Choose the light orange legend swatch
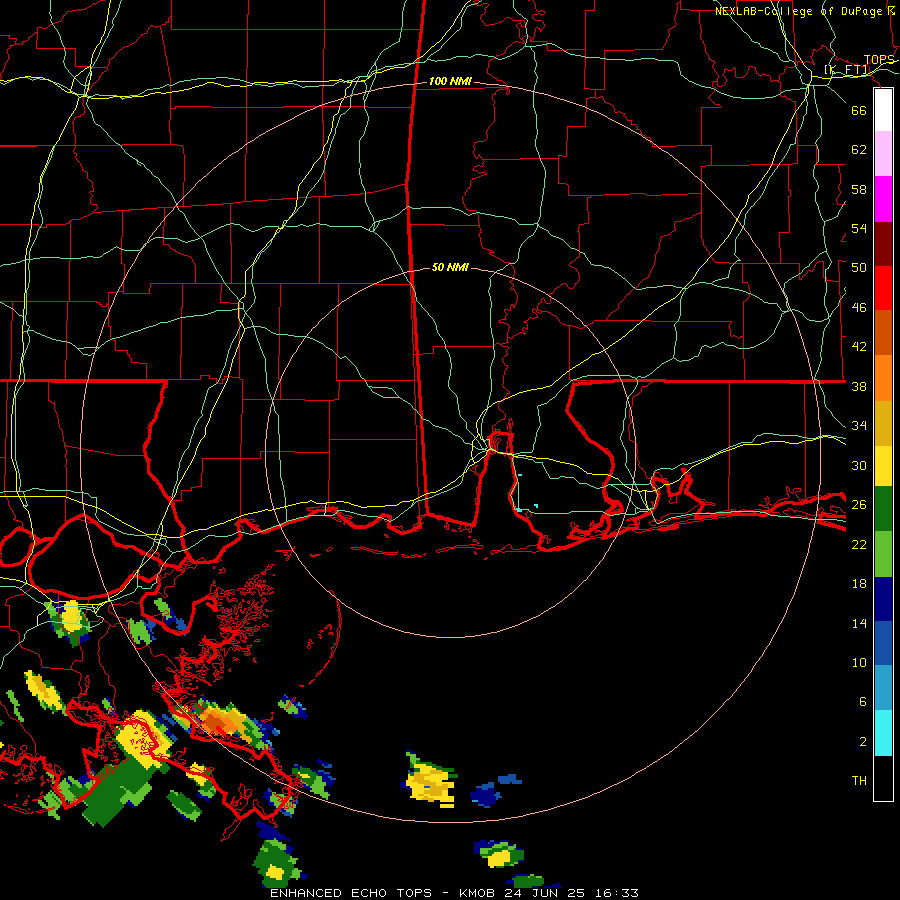The image size is (900, 900). click(883, 378)
